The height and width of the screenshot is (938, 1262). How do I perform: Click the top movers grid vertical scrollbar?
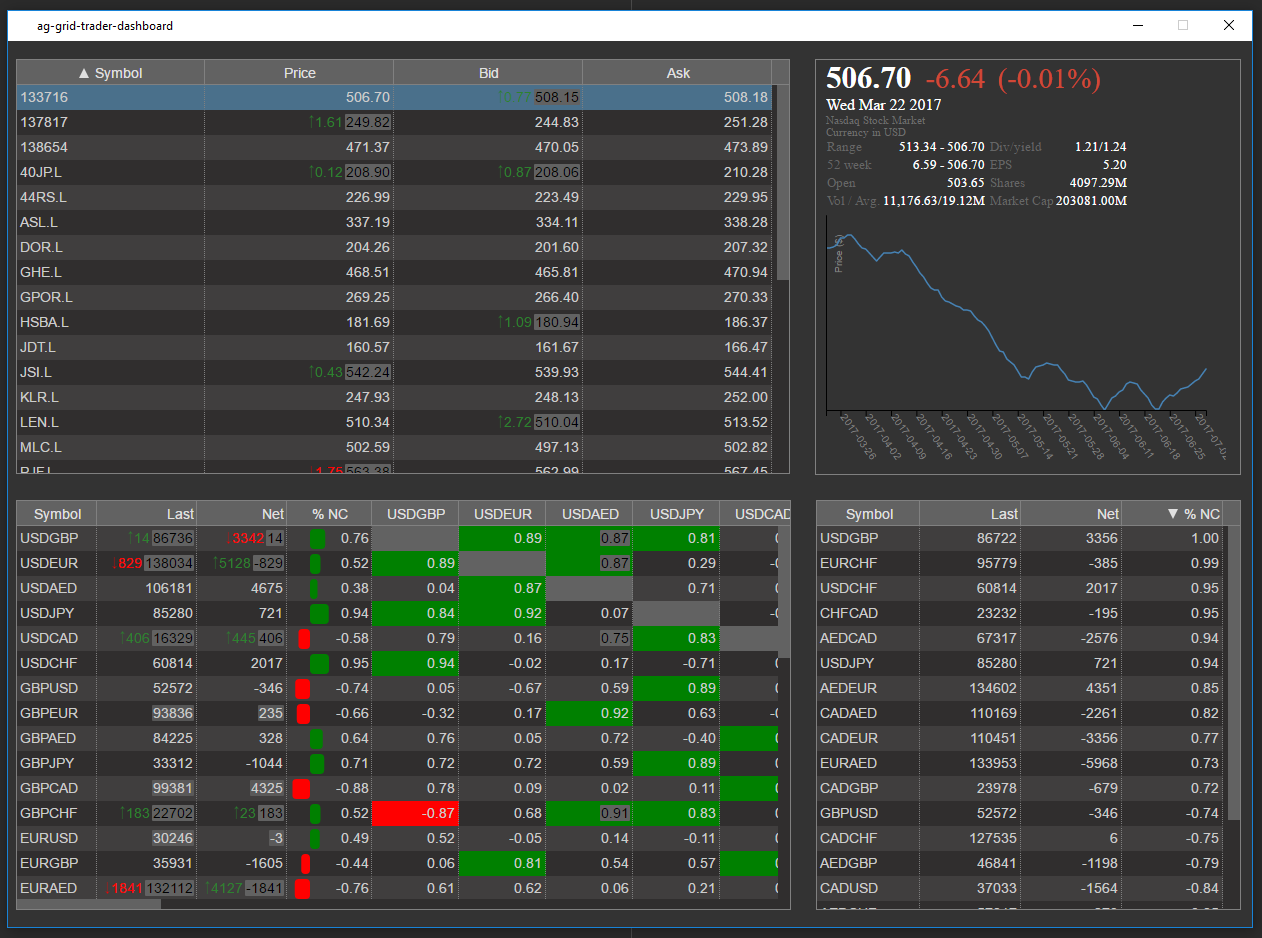point(1233,673)
